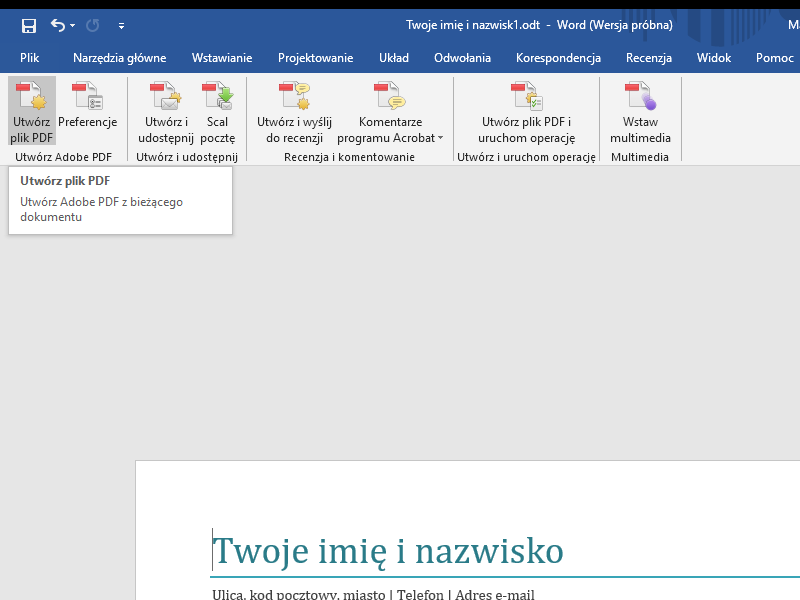This screenshot has height=600, width=800.
Task: Click the address line under the heading
Action: tap(373, 595)
